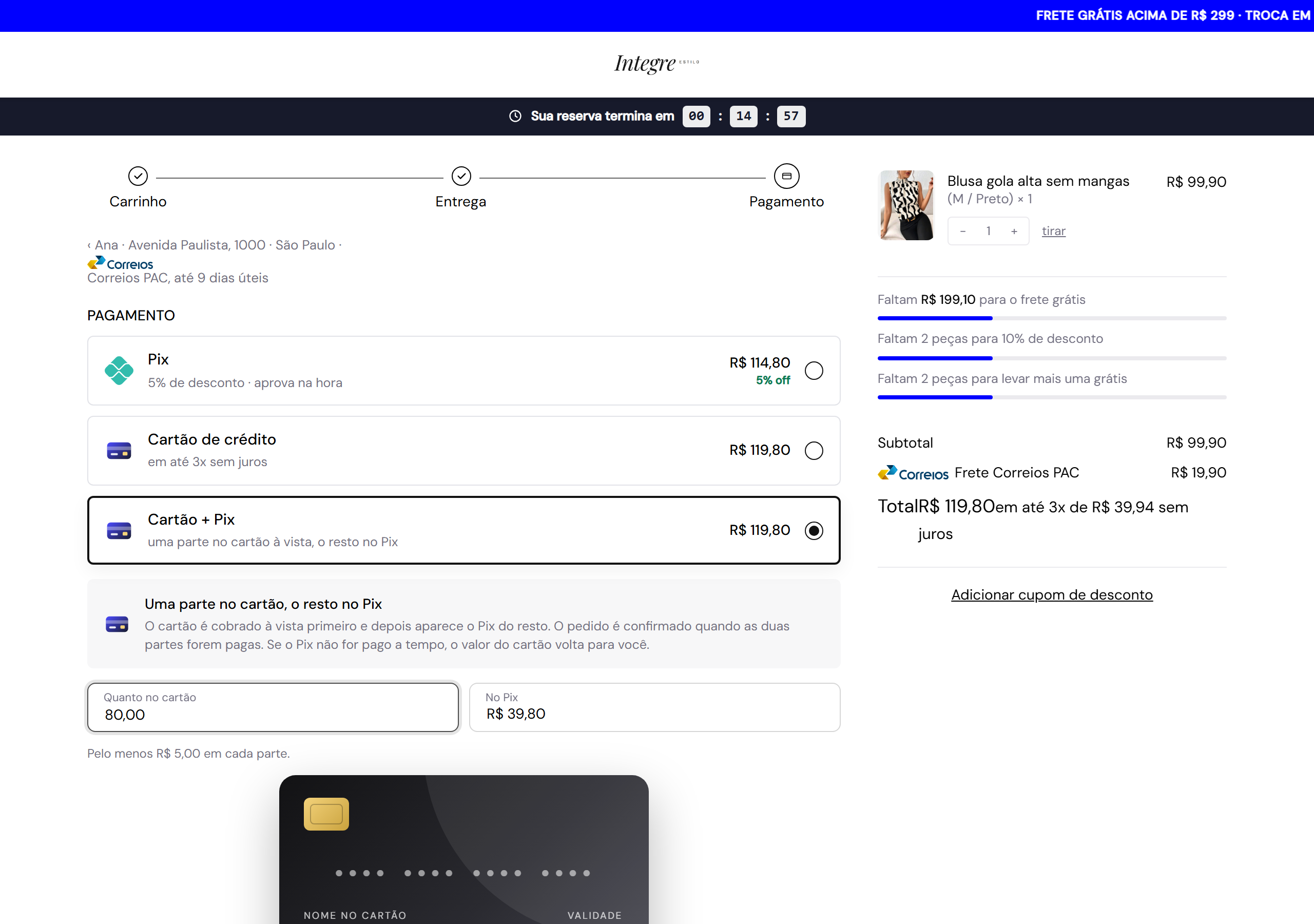Return to the Entrega step checkmark
1314x924 pixels.
[x=461, y=176]
